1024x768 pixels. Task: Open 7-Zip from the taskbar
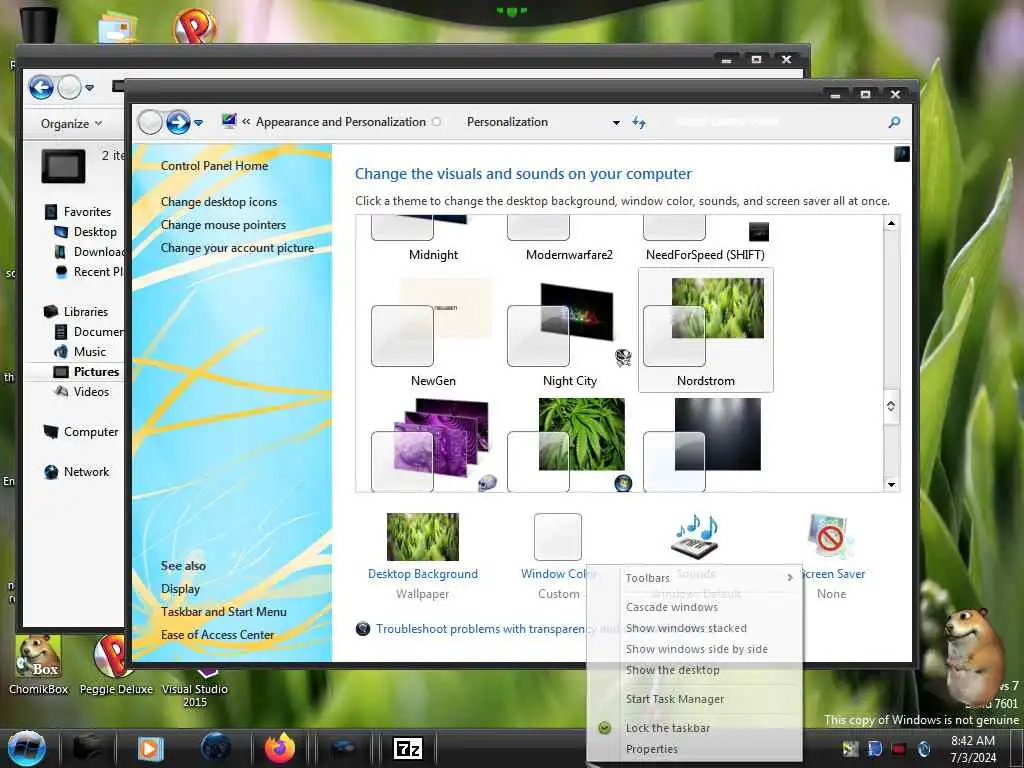coord(408,748)
